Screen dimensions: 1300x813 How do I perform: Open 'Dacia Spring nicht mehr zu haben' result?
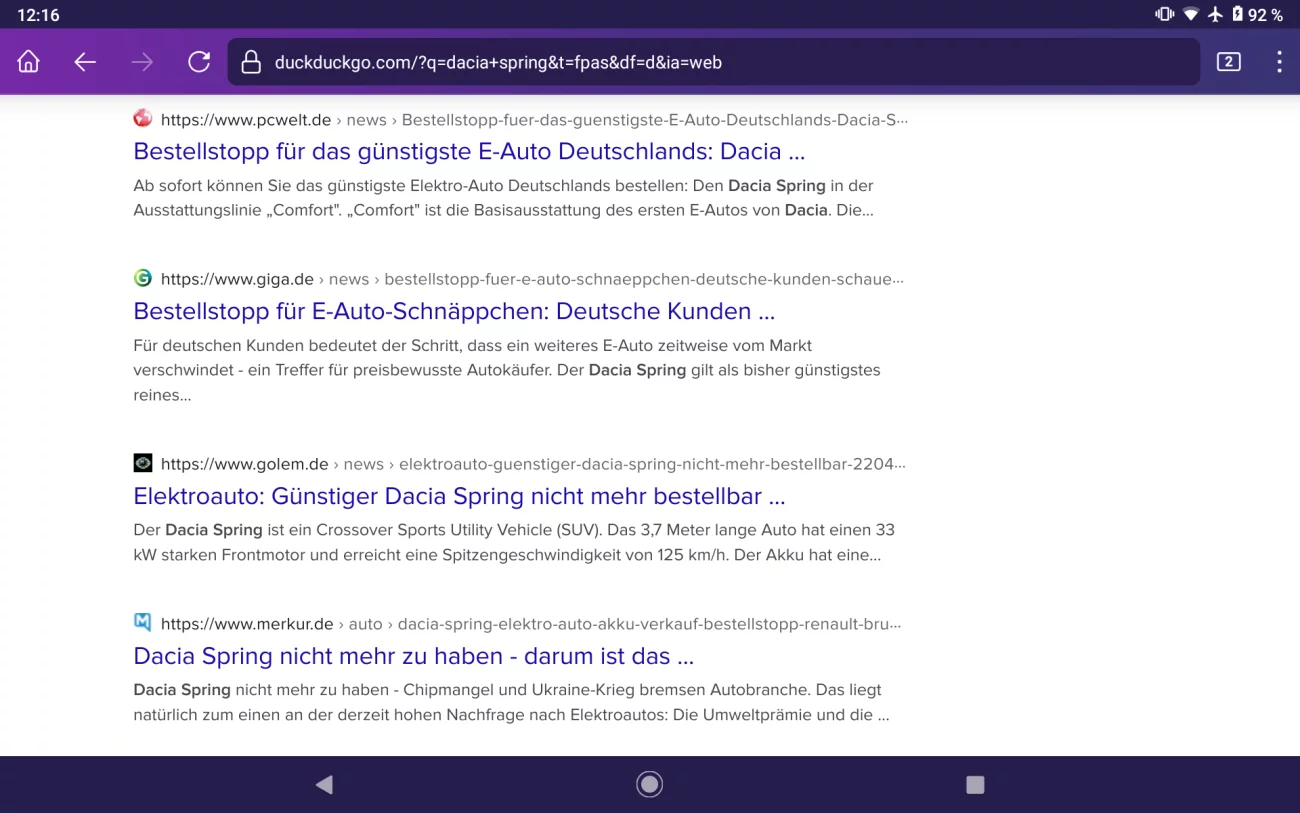point(413,656)
